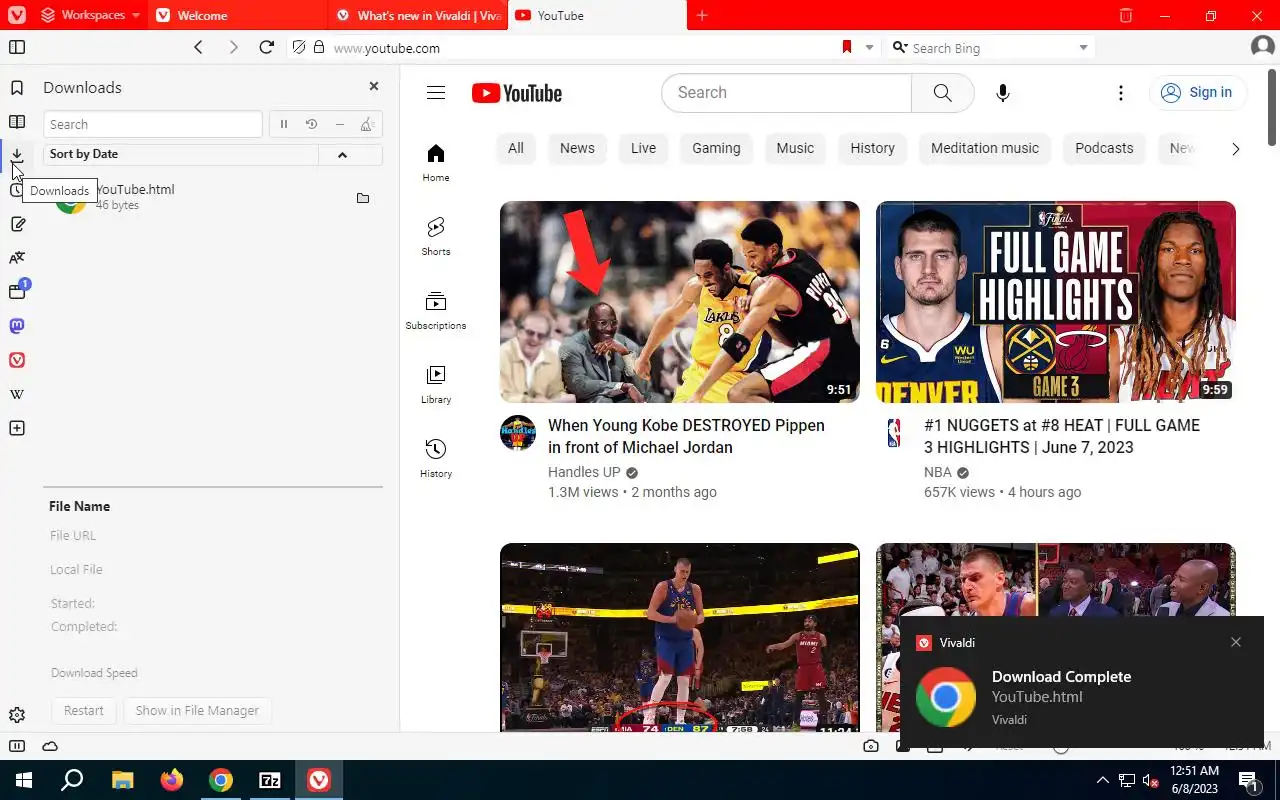Retry download using the clock-arrow icon
Viewport: 1280px width, 800px height.
point(312,124)
